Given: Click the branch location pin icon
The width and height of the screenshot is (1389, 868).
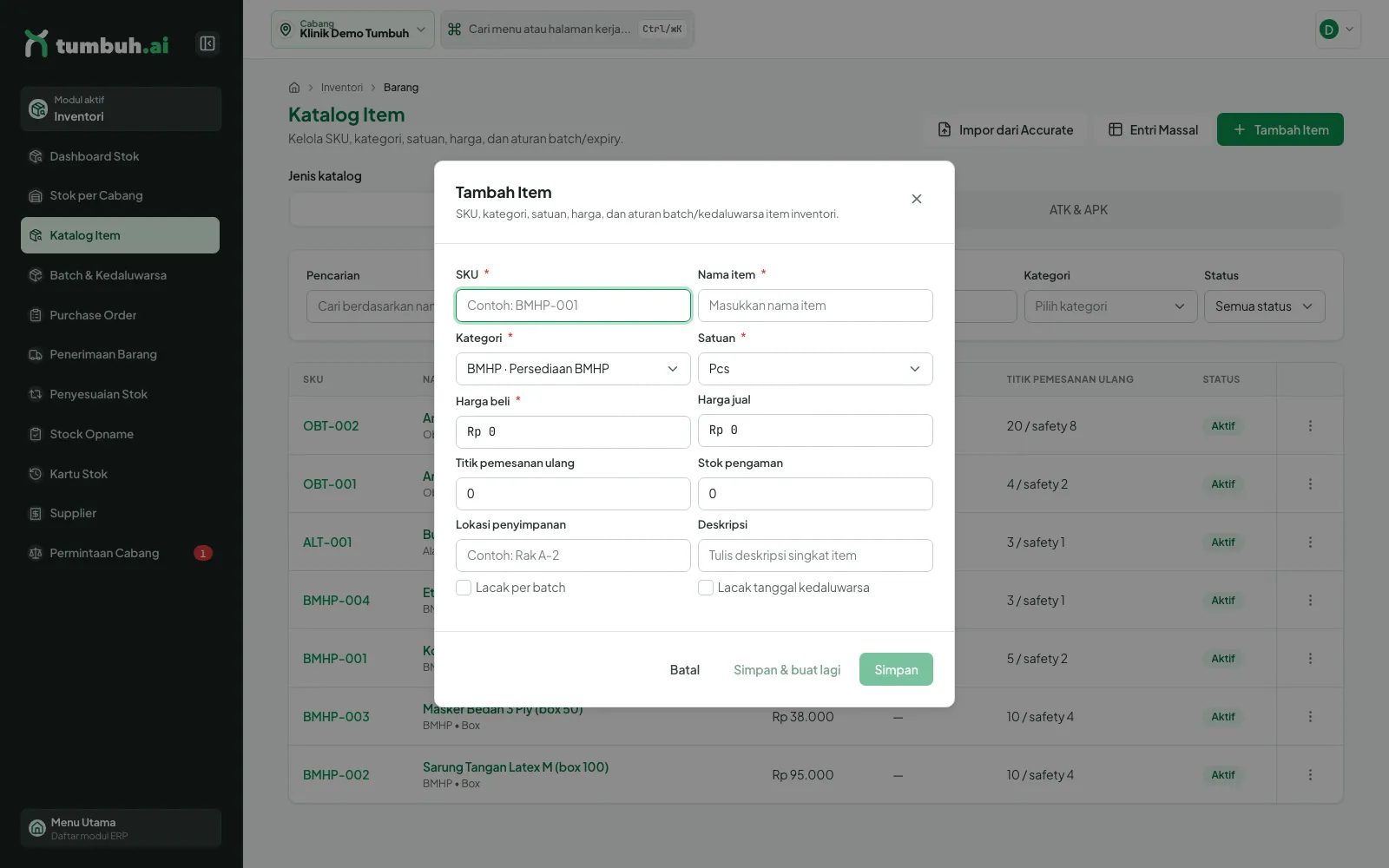Looking at the screenshot, I should [286, 30].
